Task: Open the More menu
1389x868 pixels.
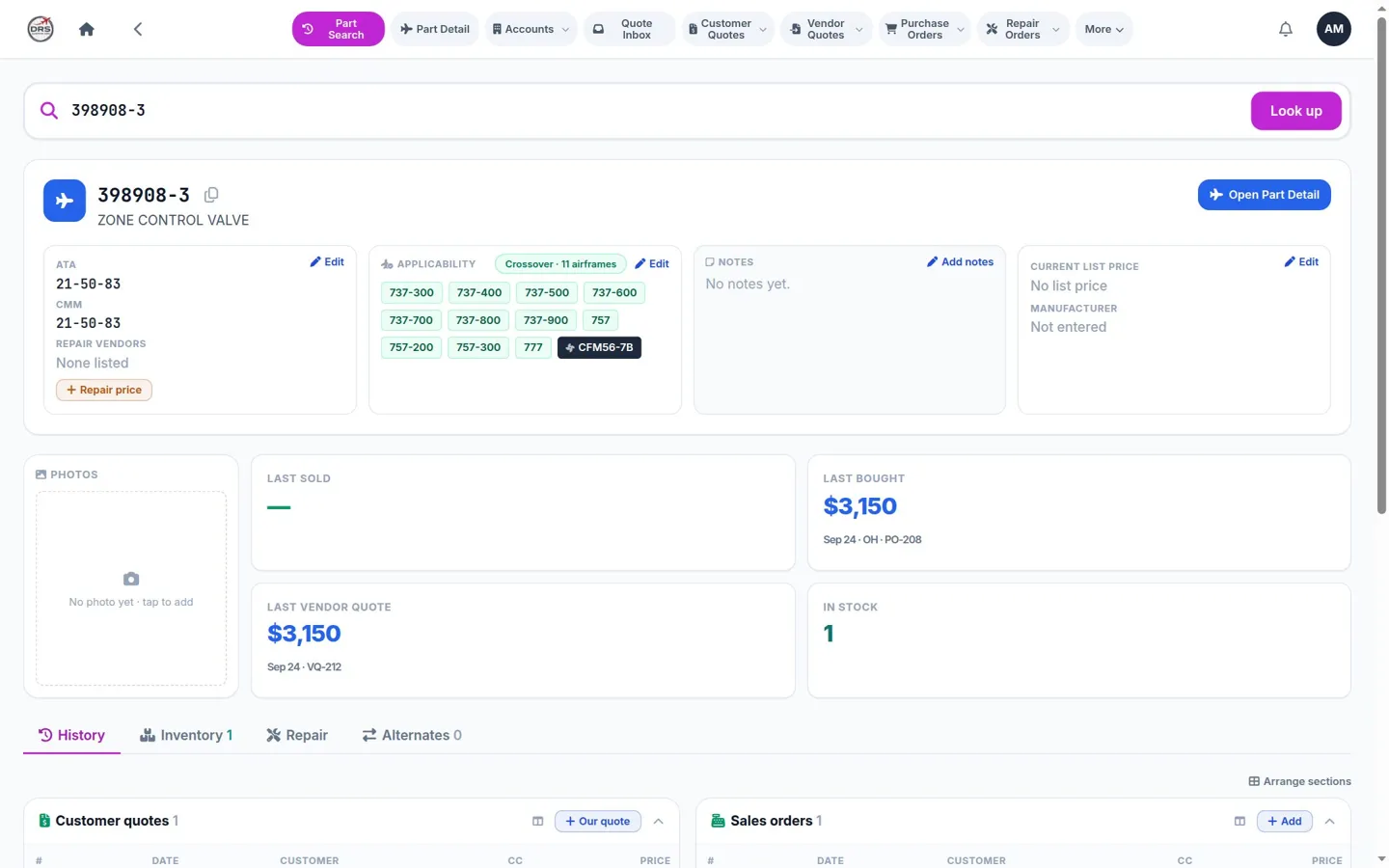Action: click(1103, 29)
